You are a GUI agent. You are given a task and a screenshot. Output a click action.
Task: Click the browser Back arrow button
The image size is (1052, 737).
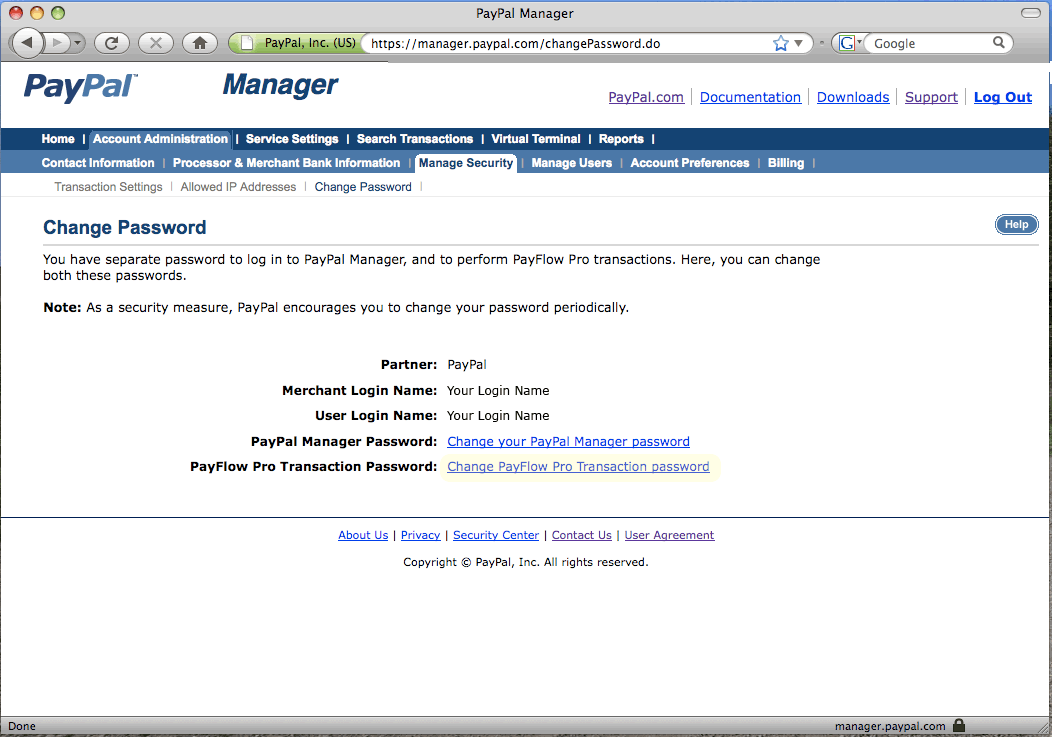pyautogui.click(x=28, y=43)
